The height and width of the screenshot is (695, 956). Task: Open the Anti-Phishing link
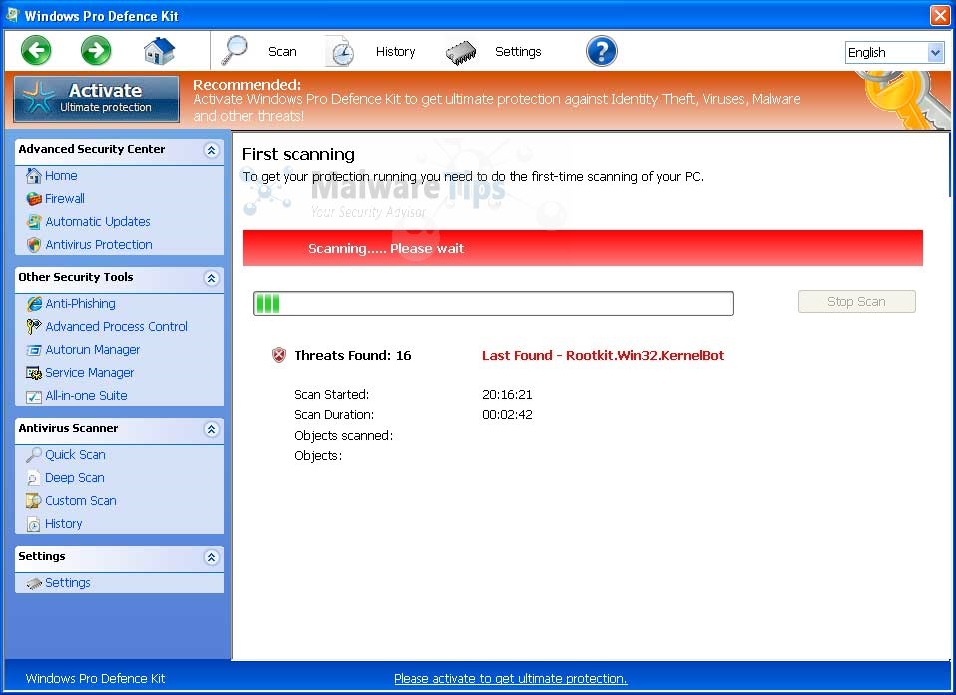80,304
